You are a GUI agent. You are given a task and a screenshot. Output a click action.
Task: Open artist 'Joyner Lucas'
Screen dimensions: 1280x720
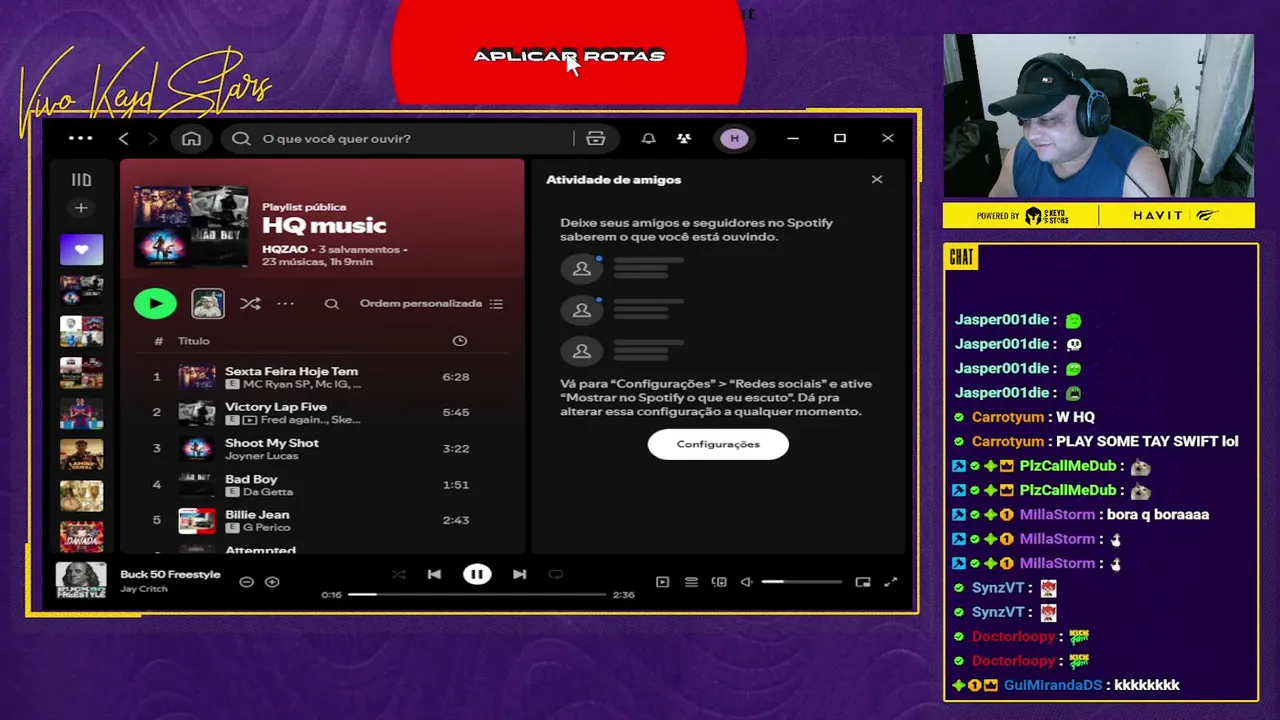[x=262, y=456]
